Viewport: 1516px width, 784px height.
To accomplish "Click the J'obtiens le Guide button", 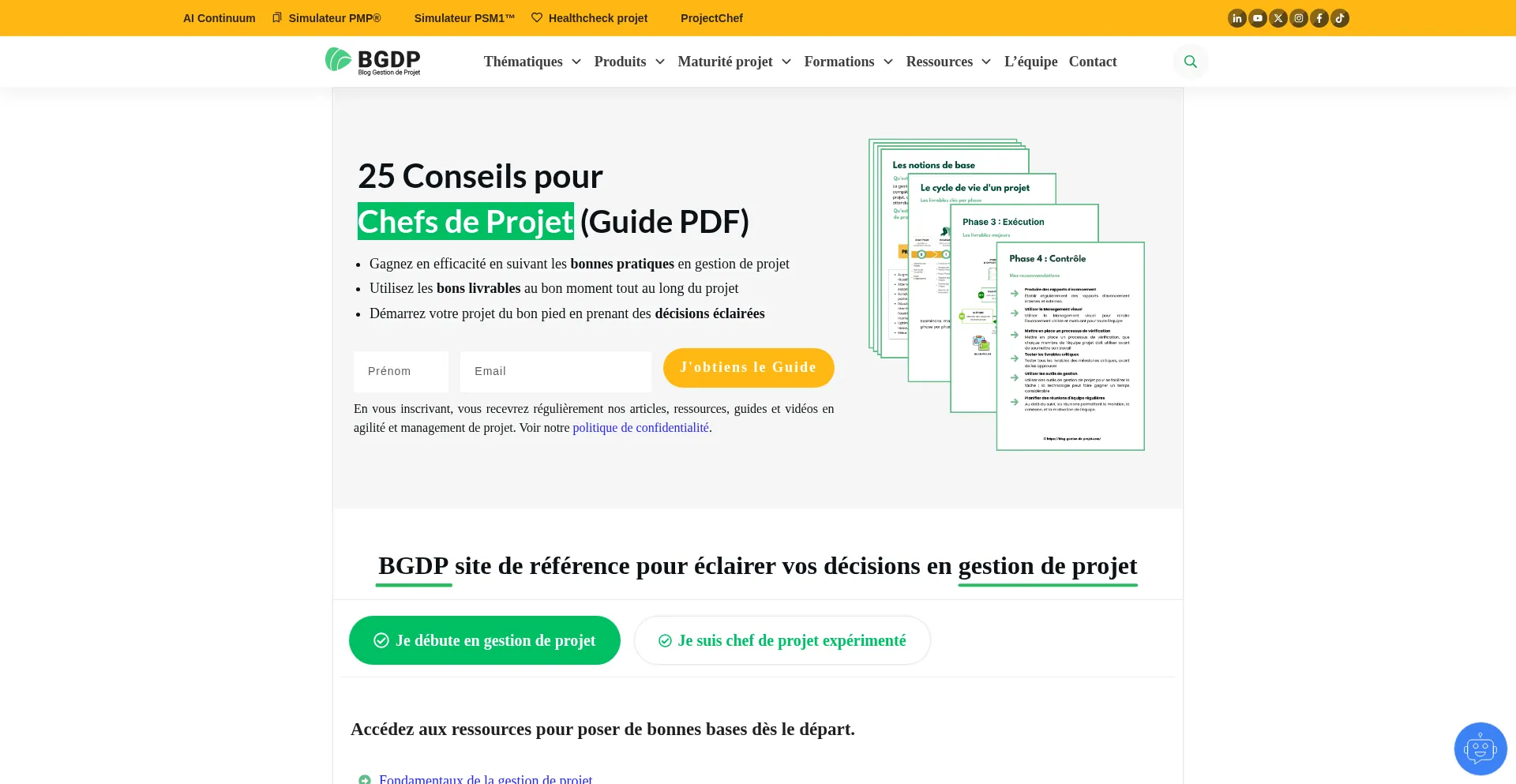I will click(748, 367).
